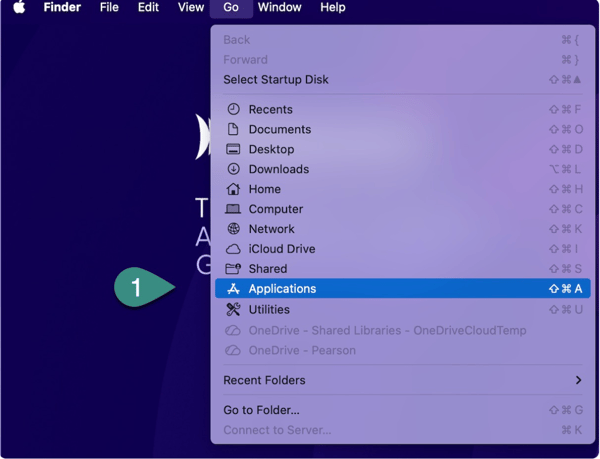Screen dimensions: 600x459
Task: Click the Go to Folder shortcut ⇧⌘G
Action: click(x=566, y=410)
